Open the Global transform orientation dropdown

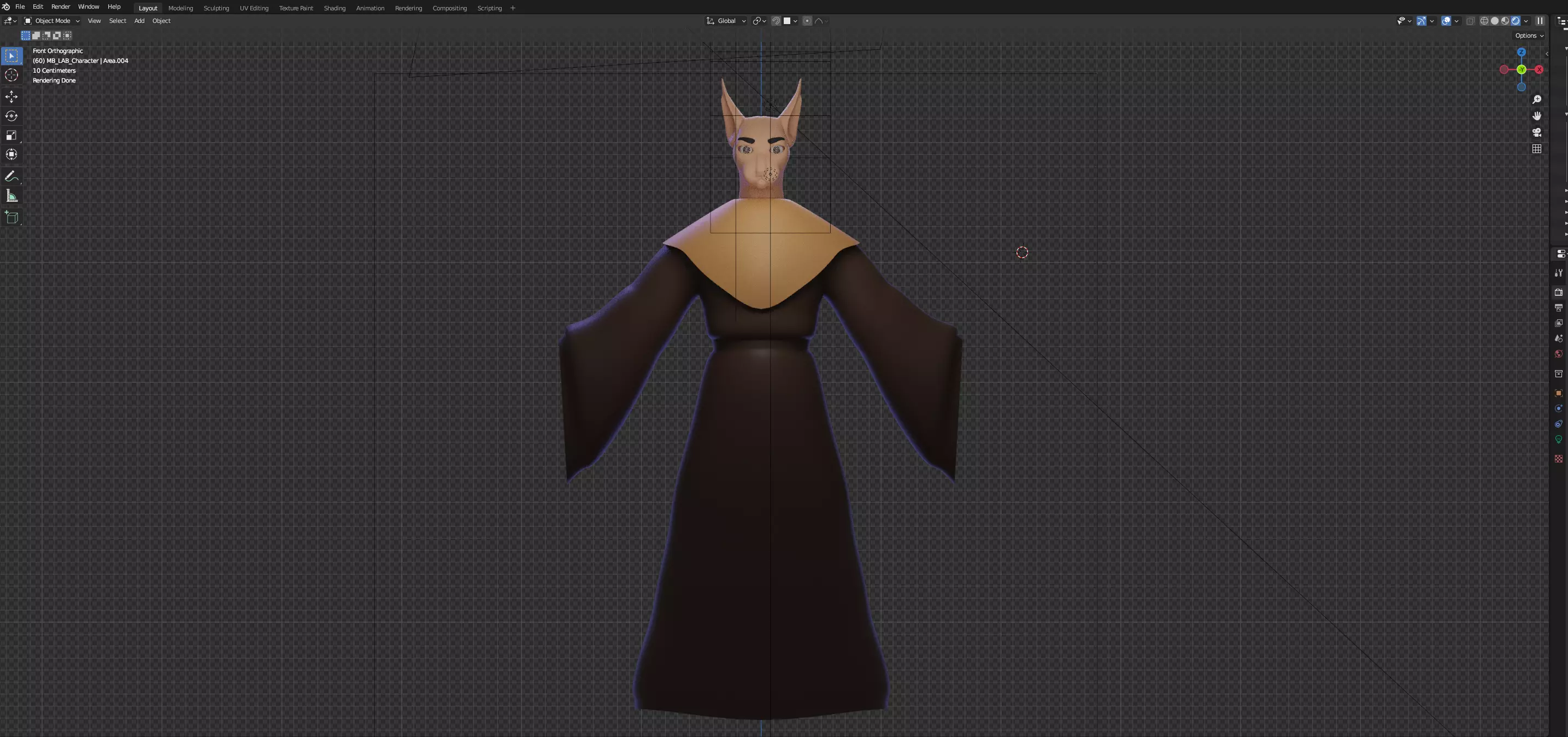726,21
